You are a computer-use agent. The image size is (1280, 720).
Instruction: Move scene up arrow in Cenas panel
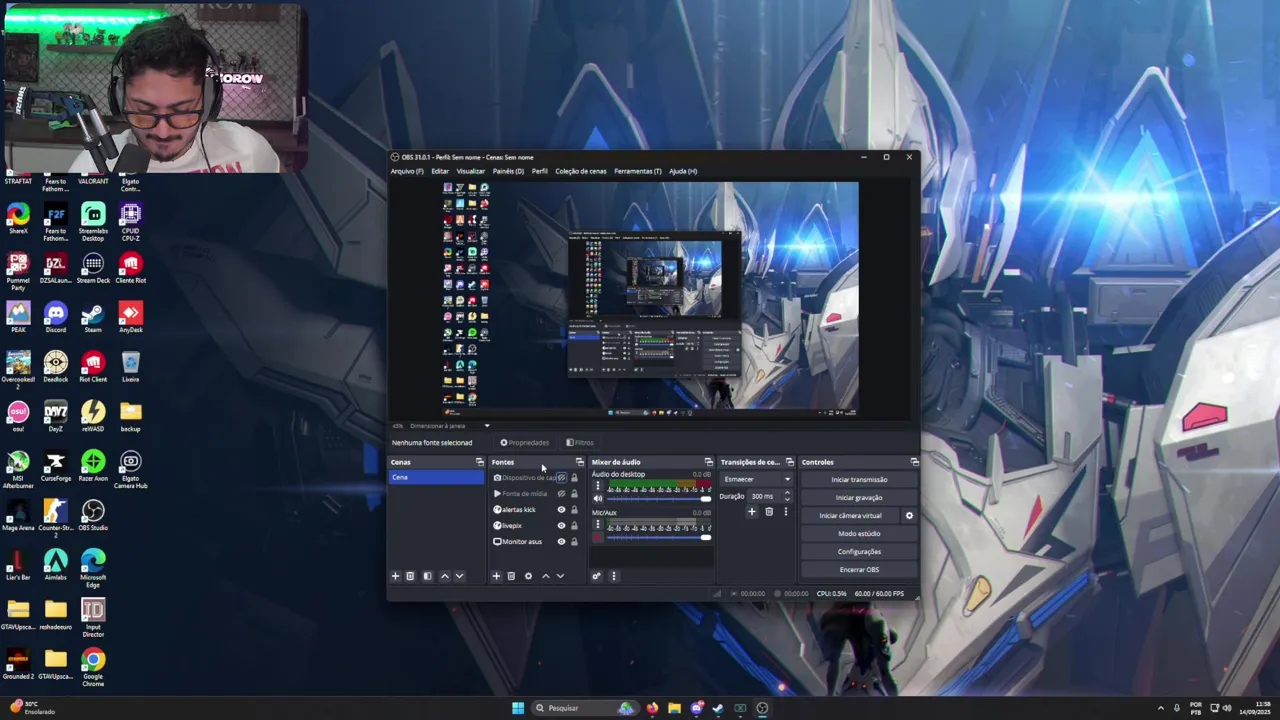445,576
